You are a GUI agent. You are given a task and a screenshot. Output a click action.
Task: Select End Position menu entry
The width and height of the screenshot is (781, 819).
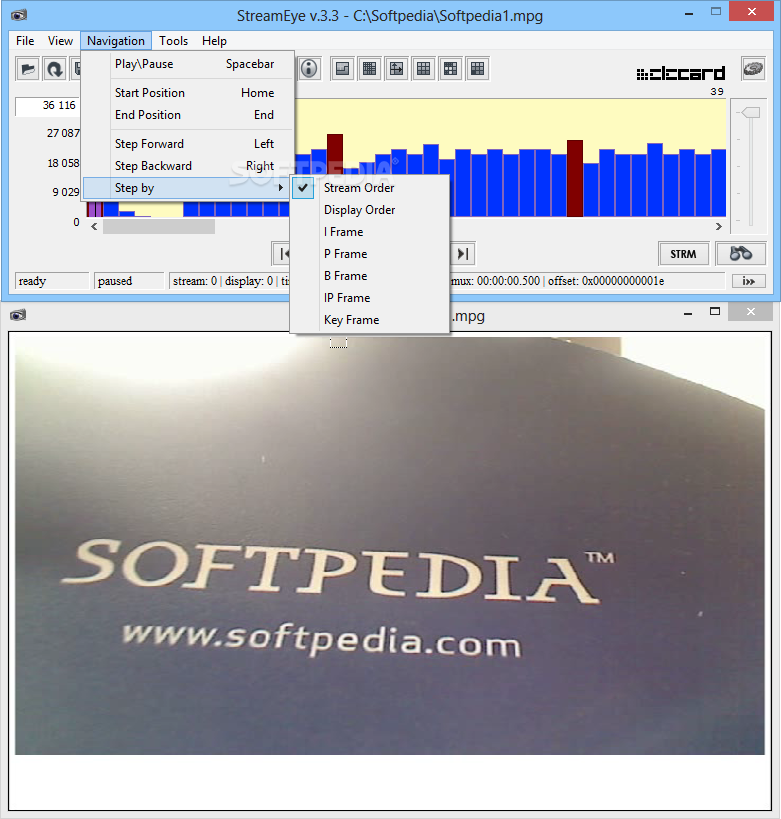pos(187,115)
